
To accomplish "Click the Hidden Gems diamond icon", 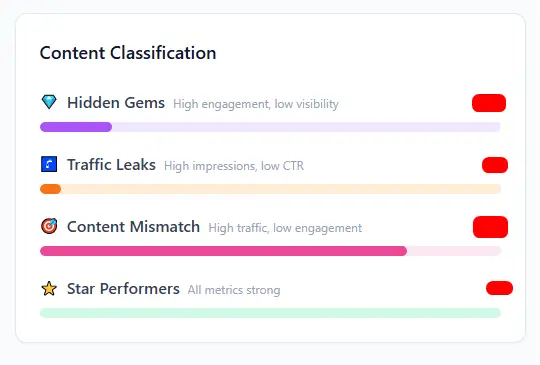I will 49,102.
